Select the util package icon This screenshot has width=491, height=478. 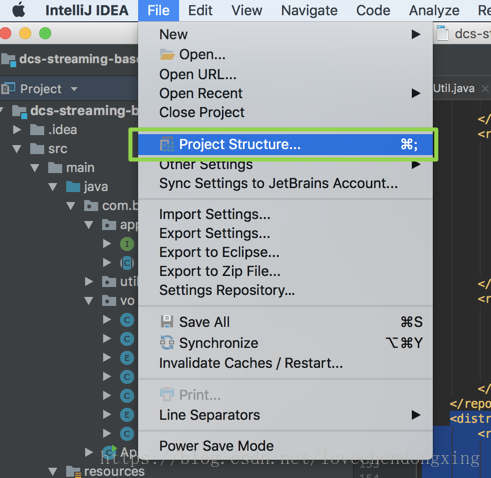(x=109, y=282)
